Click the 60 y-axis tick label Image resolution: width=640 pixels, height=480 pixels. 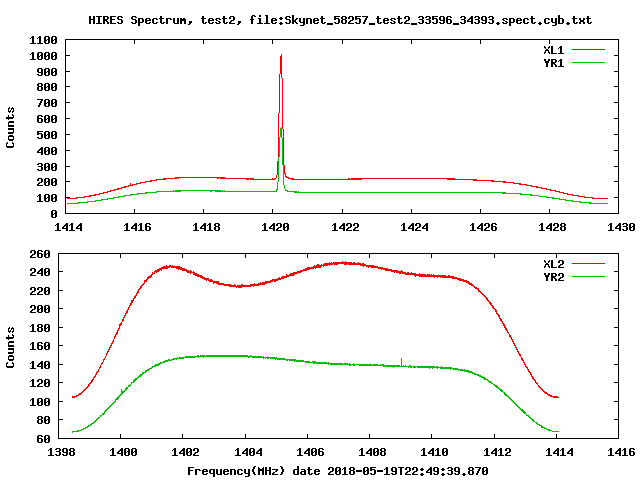point(44,439)
